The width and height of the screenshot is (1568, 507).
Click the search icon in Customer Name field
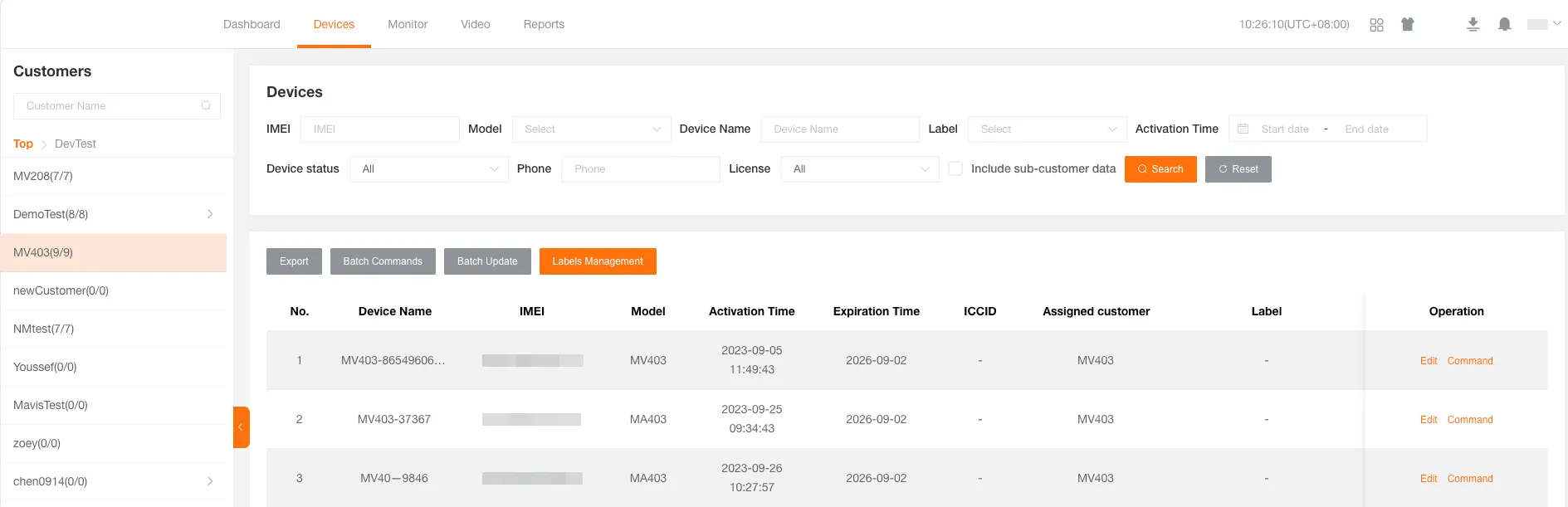point(206,106)
